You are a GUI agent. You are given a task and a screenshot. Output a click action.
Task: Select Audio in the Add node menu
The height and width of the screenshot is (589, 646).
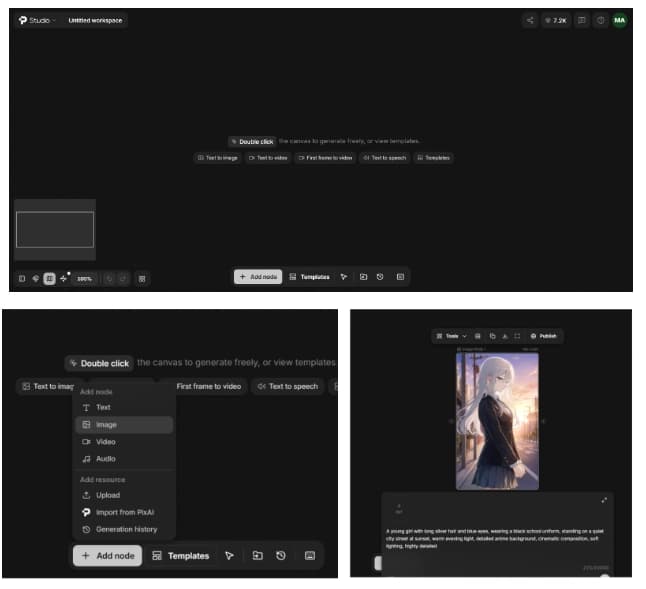tap(124, 458)
